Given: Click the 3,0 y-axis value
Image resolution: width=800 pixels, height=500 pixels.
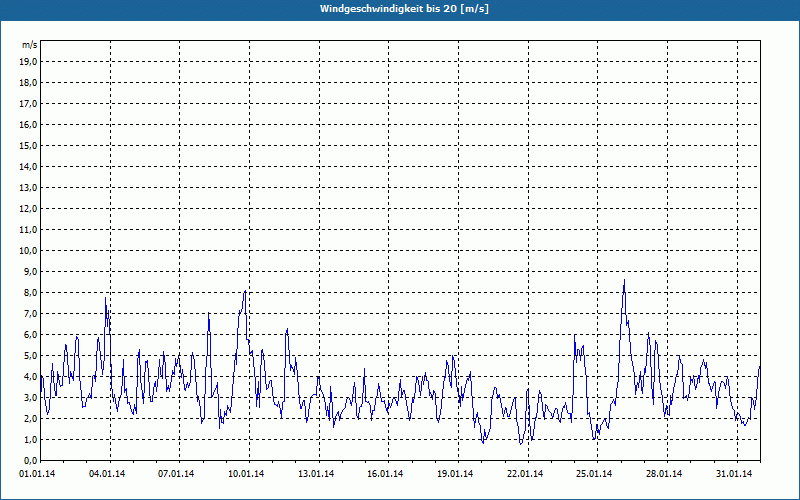Looking at the screenshot, I should (x=30, y=397).
